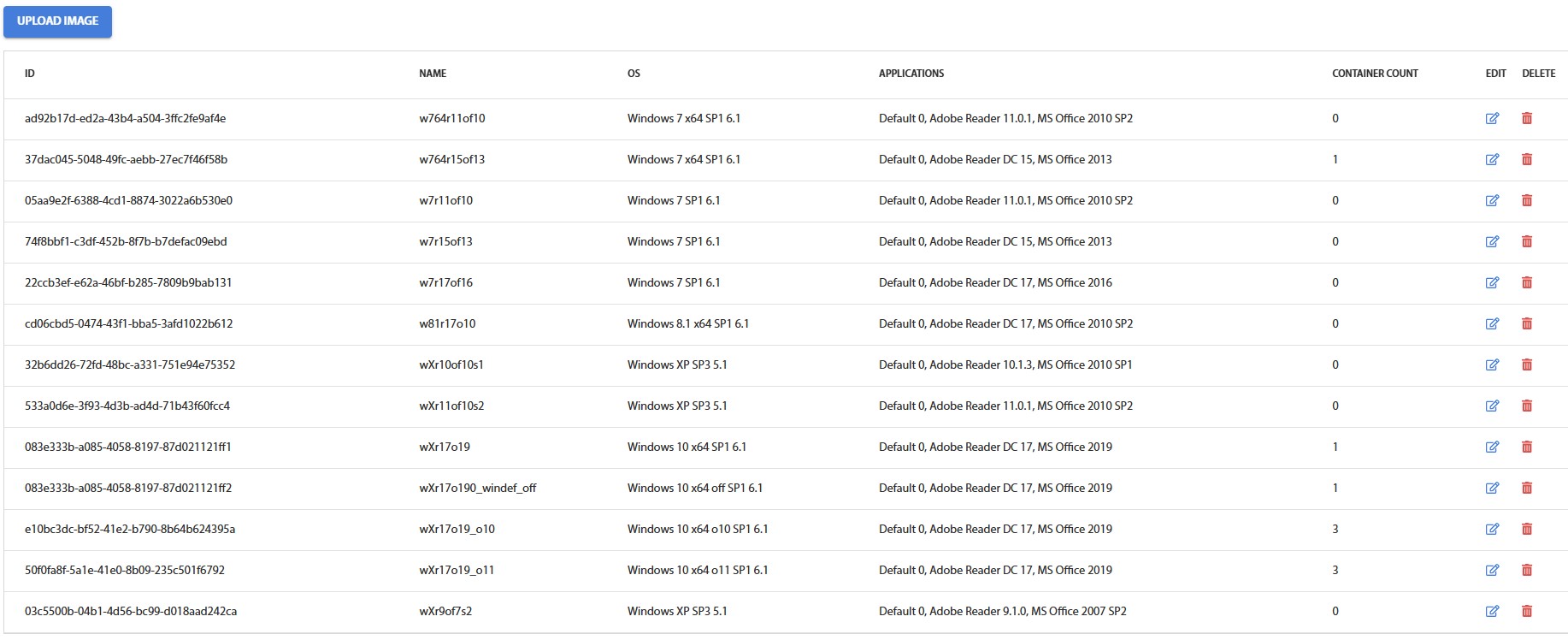
Task: Delete the wXr17o190_windef_off image
Action: click(1526, 489)
